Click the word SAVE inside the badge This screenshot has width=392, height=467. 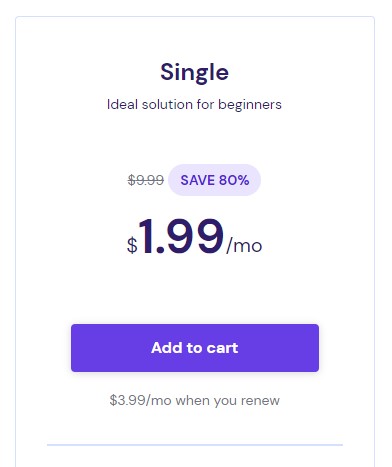(x=198, y=180)
